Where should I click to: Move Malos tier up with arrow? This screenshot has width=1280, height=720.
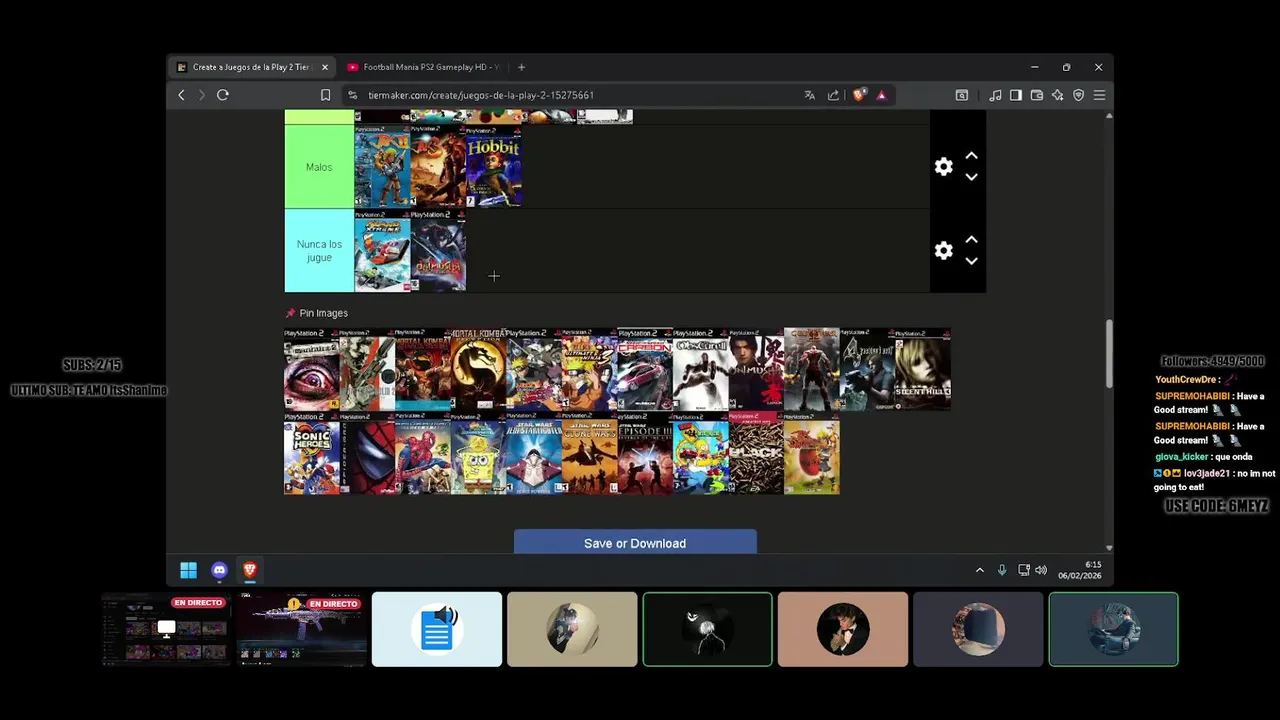971,156
